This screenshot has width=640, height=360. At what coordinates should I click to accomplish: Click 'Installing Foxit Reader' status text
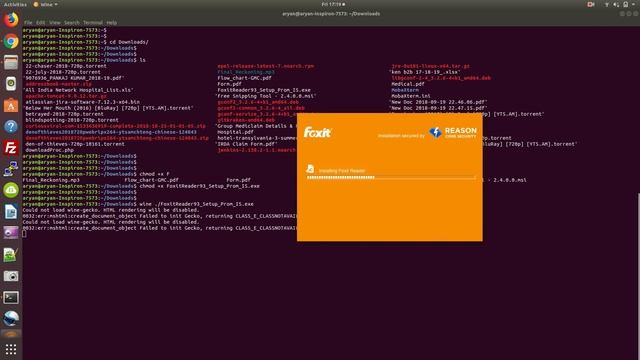click(x=342, y=171)
